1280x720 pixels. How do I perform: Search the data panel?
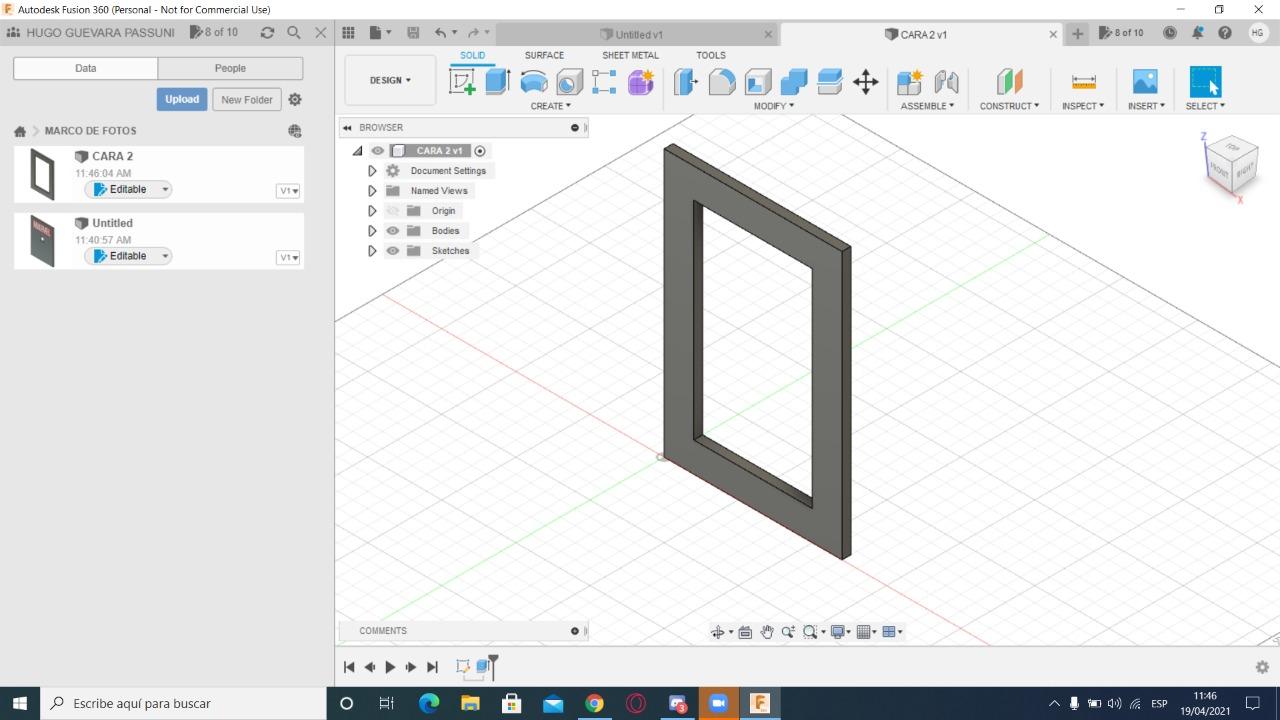coord(294,33)
